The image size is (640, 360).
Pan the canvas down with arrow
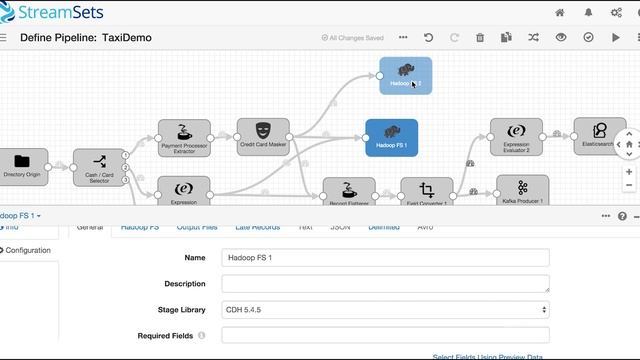coord(629,154)
